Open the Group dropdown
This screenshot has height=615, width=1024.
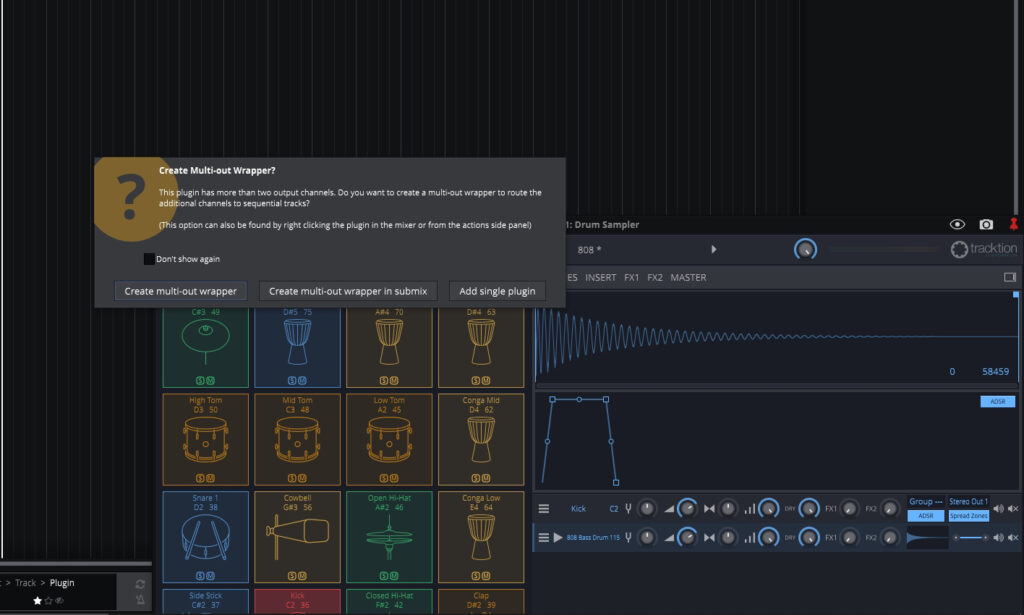[x=925, y=501]
